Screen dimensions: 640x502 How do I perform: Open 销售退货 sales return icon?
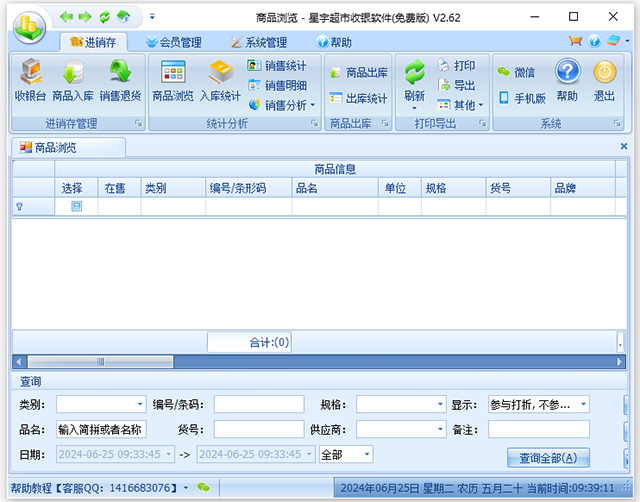click(120, 80)
